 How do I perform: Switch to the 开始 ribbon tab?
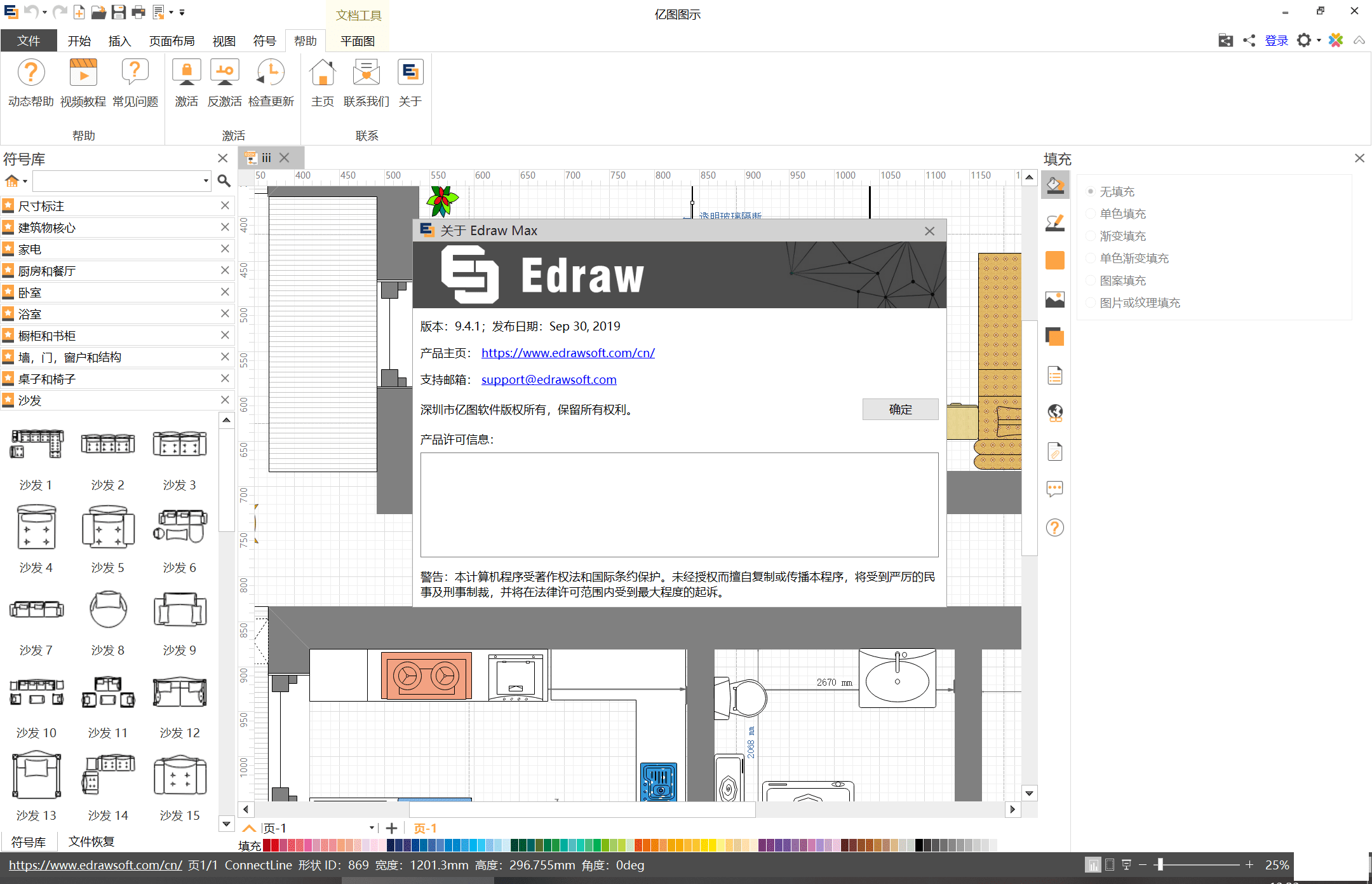[79, 41]
